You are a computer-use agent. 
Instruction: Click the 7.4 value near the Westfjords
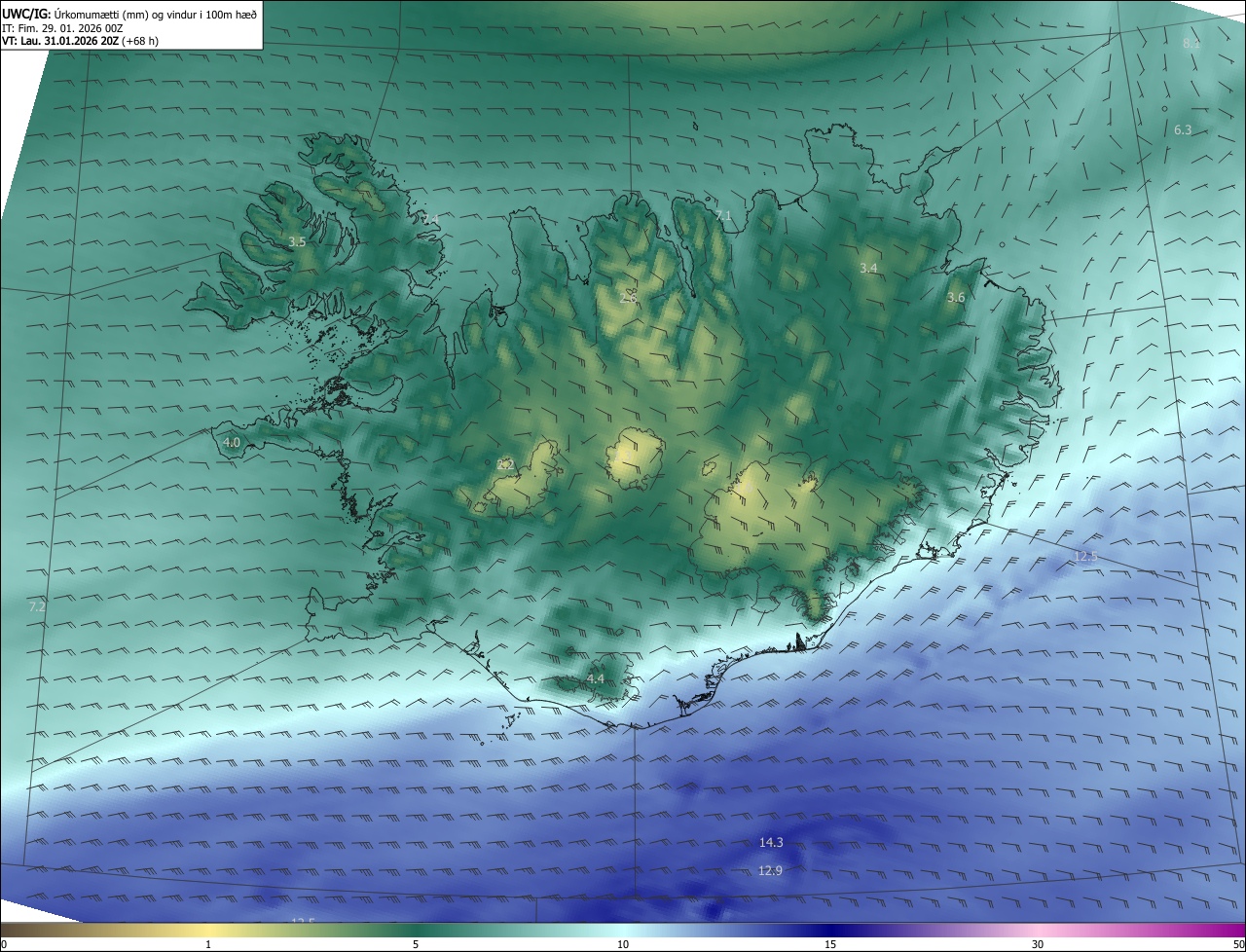click(430, 217)
